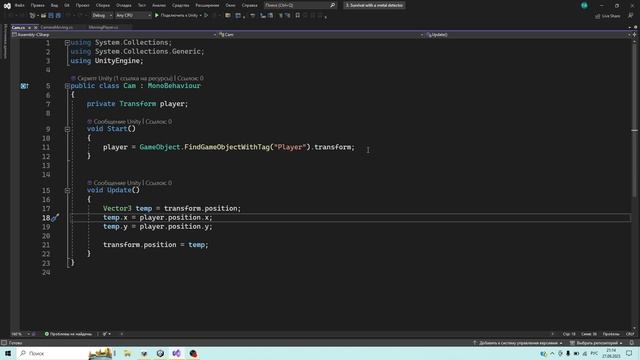The height and width of the screenshot is (360, 640).
Task: Open the Отладка menu
Action: click(x=124, y=5)
